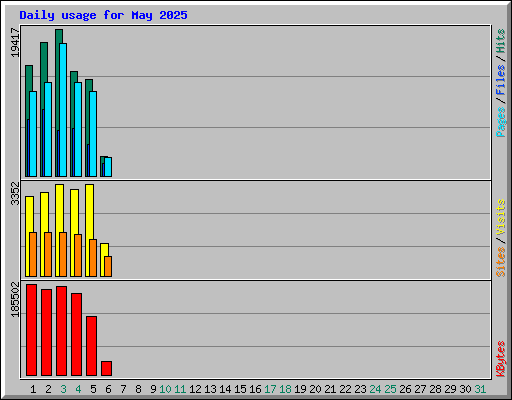Click day number 5 on the x-axis

[93, 389]
